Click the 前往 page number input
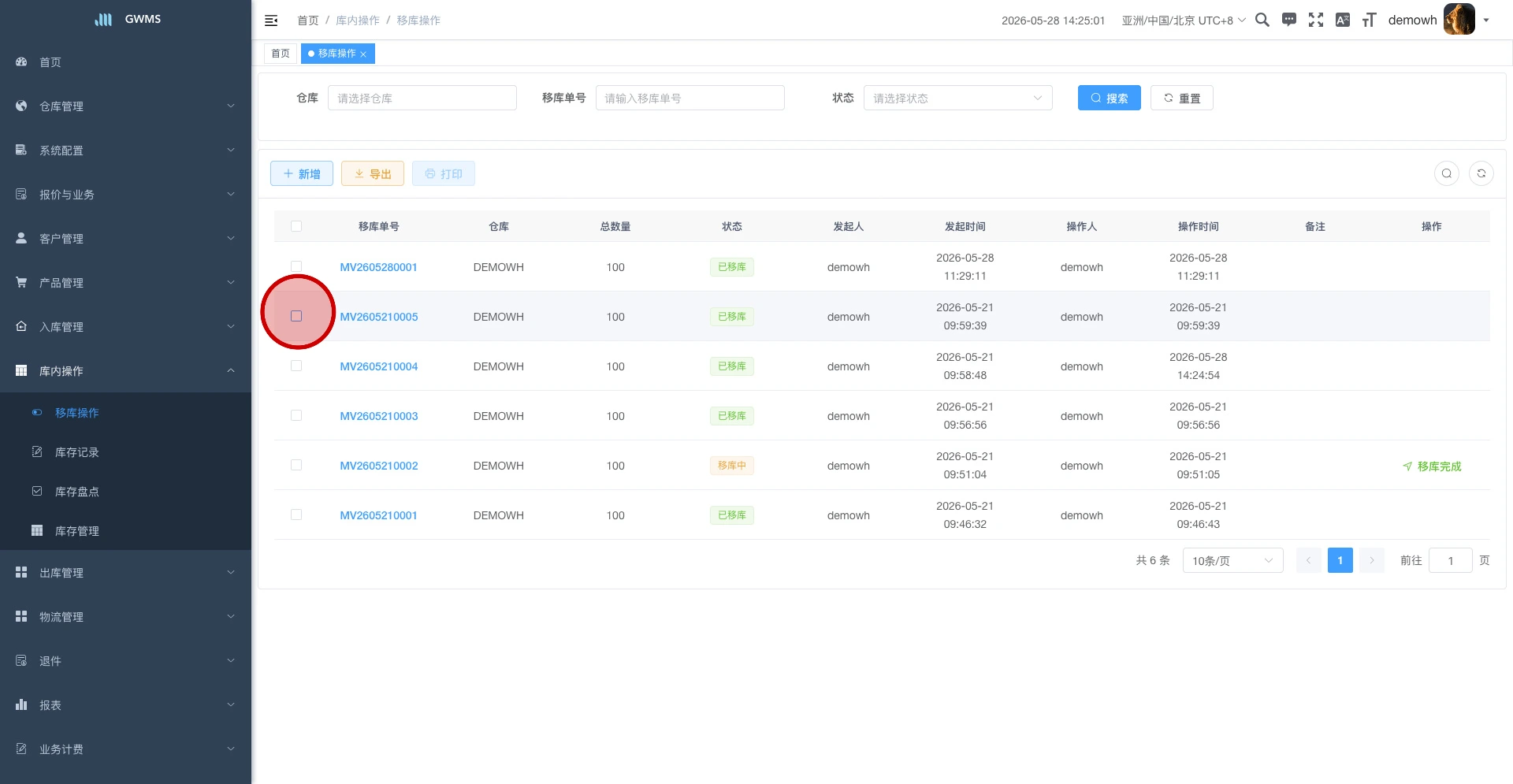Image resolution: width=1513 pixels, height=784 pixels. point(1451,560)
